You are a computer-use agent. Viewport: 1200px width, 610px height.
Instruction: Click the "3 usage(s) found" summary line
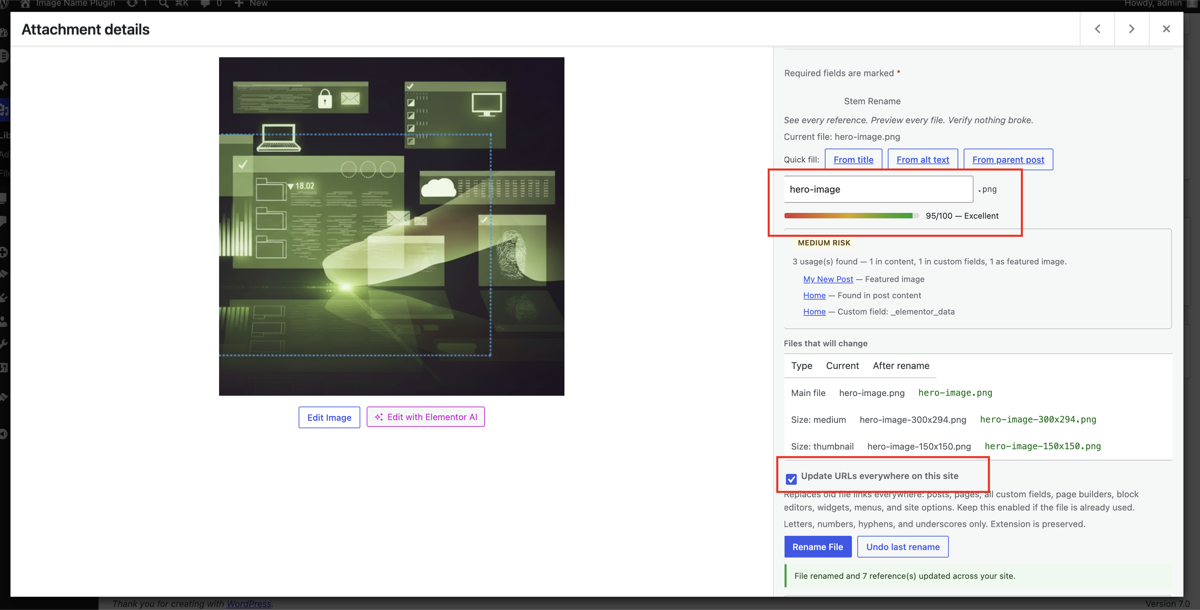point(929,262)
